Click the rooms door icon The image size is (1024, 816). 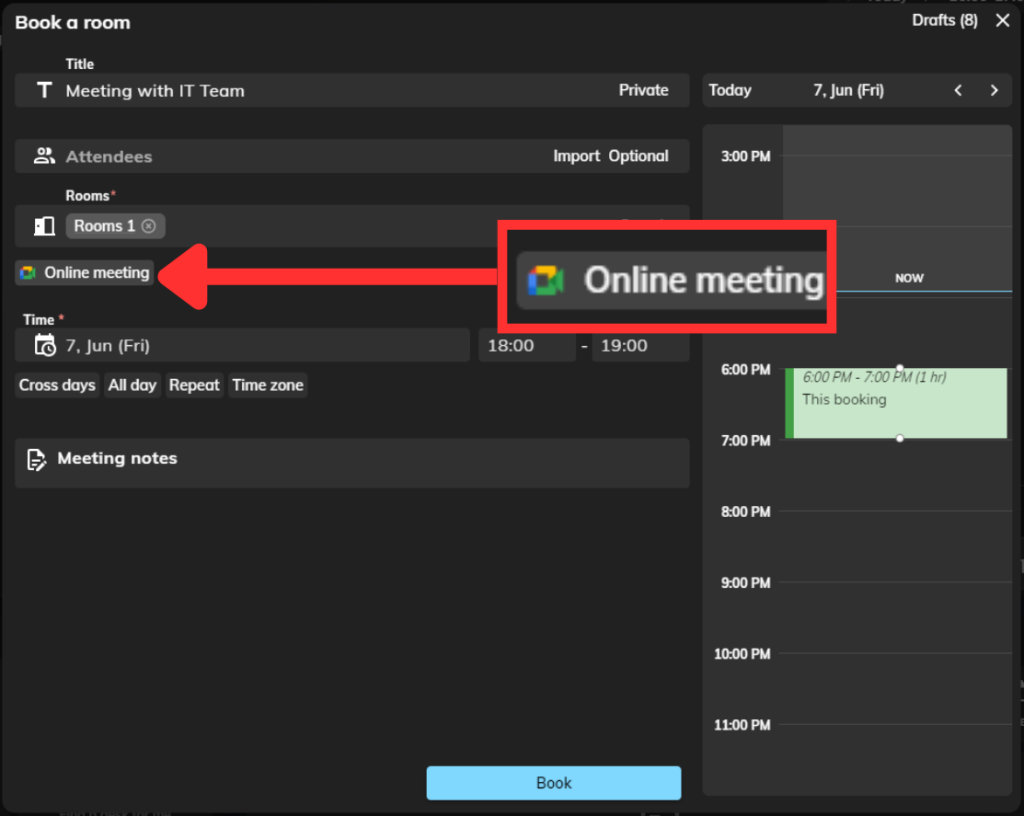coord(44,226)
